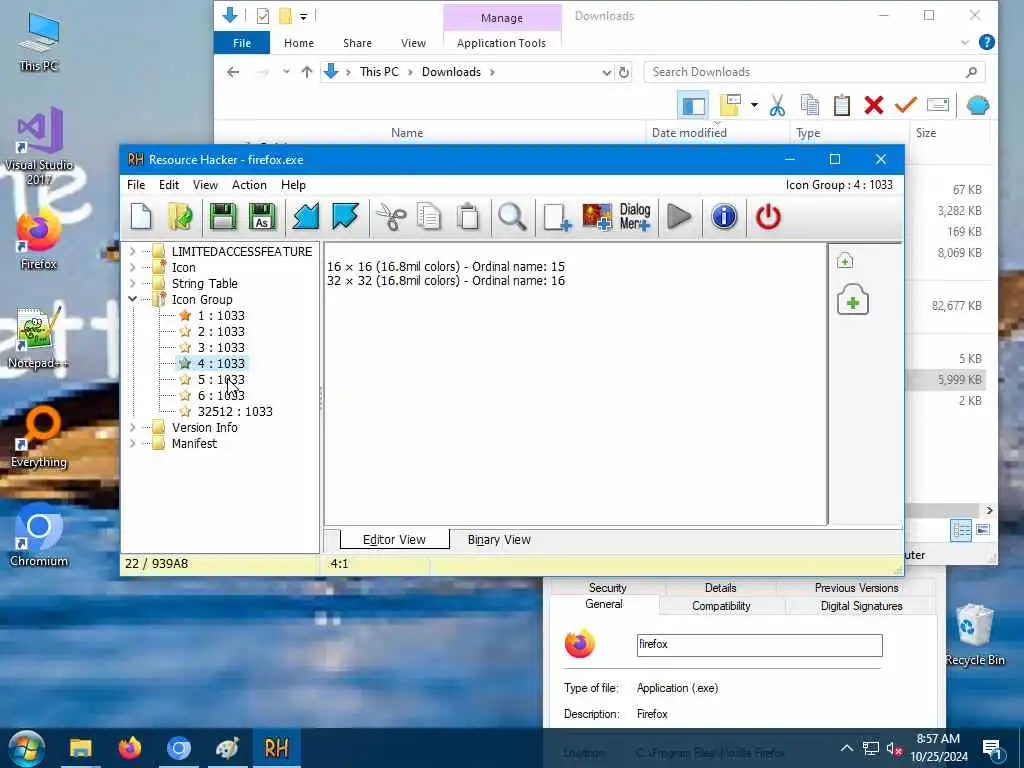Open the new folder icon dropdown arrow
Viewport: 1024px width, 768px height.
click(754, 105)
